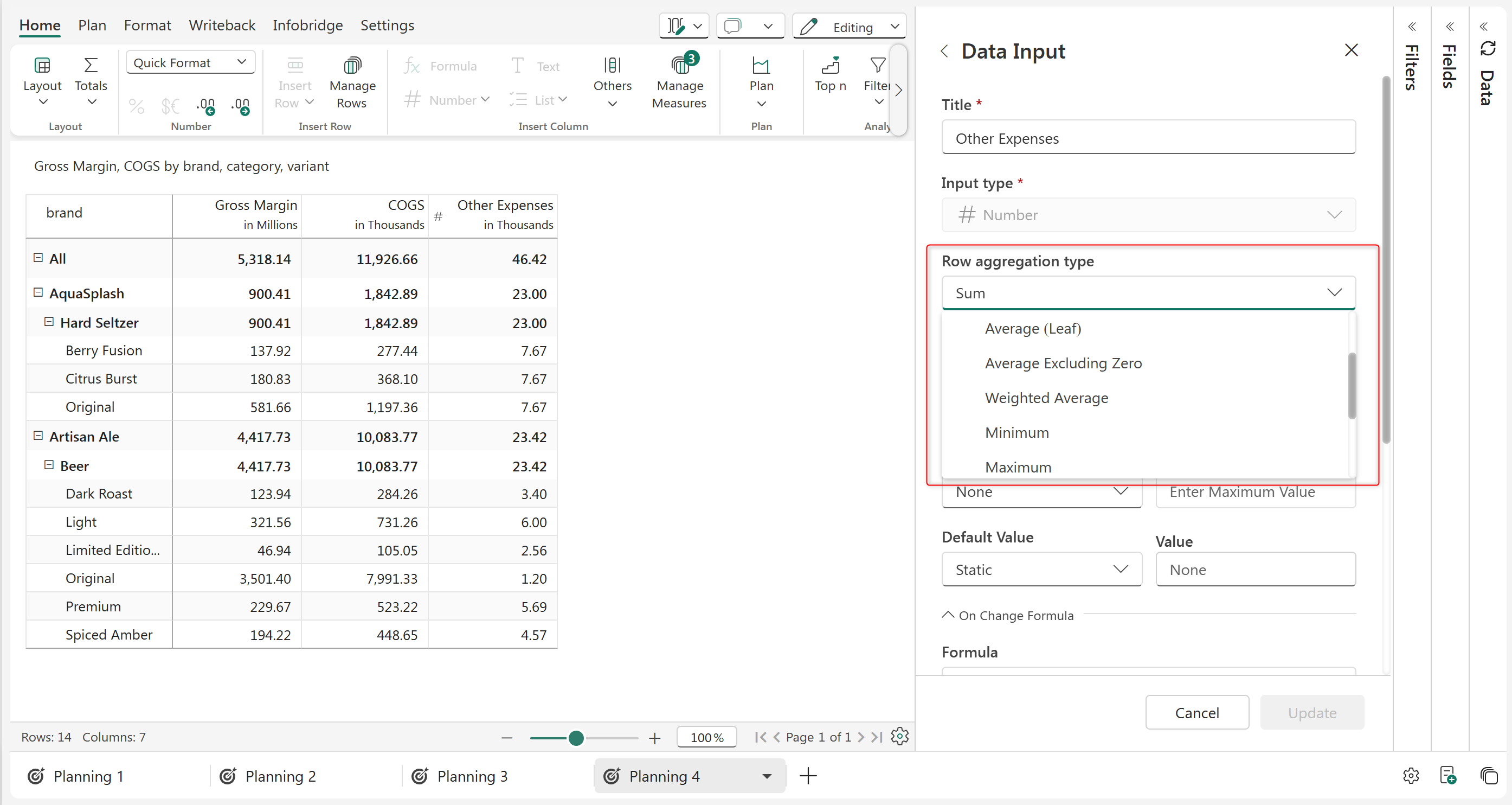
Task: Click the Others column icon
Action: (x=612, y=65)
